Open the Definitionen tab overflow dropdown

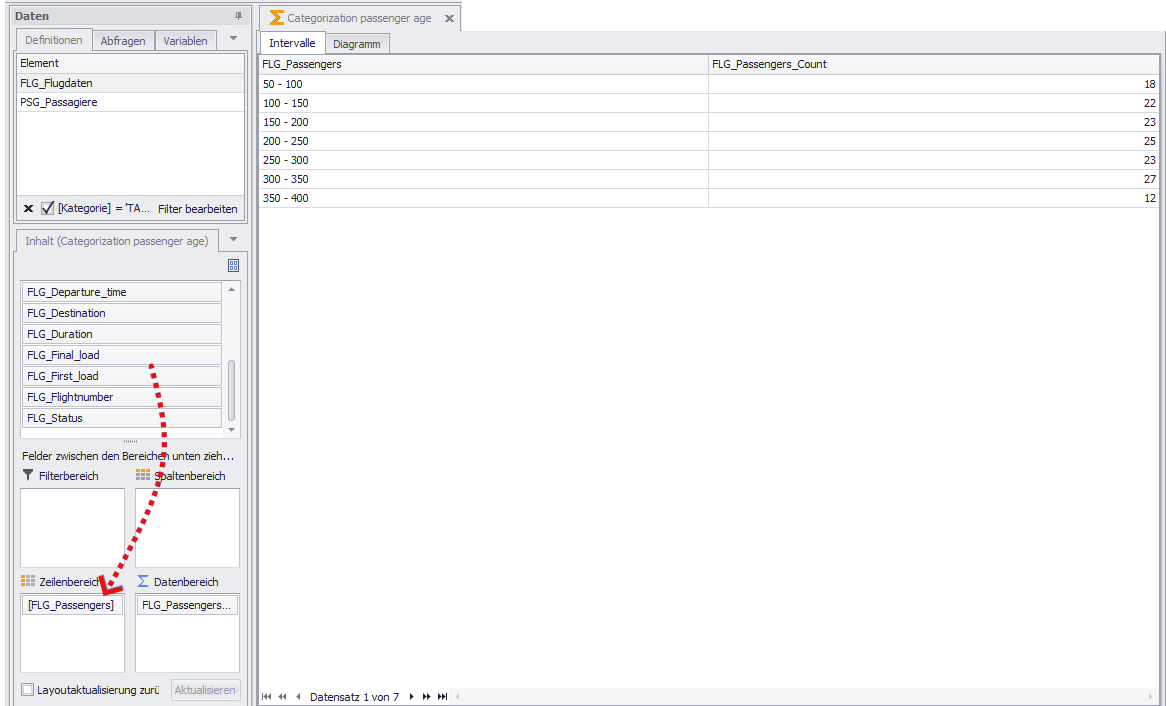pyautogui.click(x=233, y=40)
